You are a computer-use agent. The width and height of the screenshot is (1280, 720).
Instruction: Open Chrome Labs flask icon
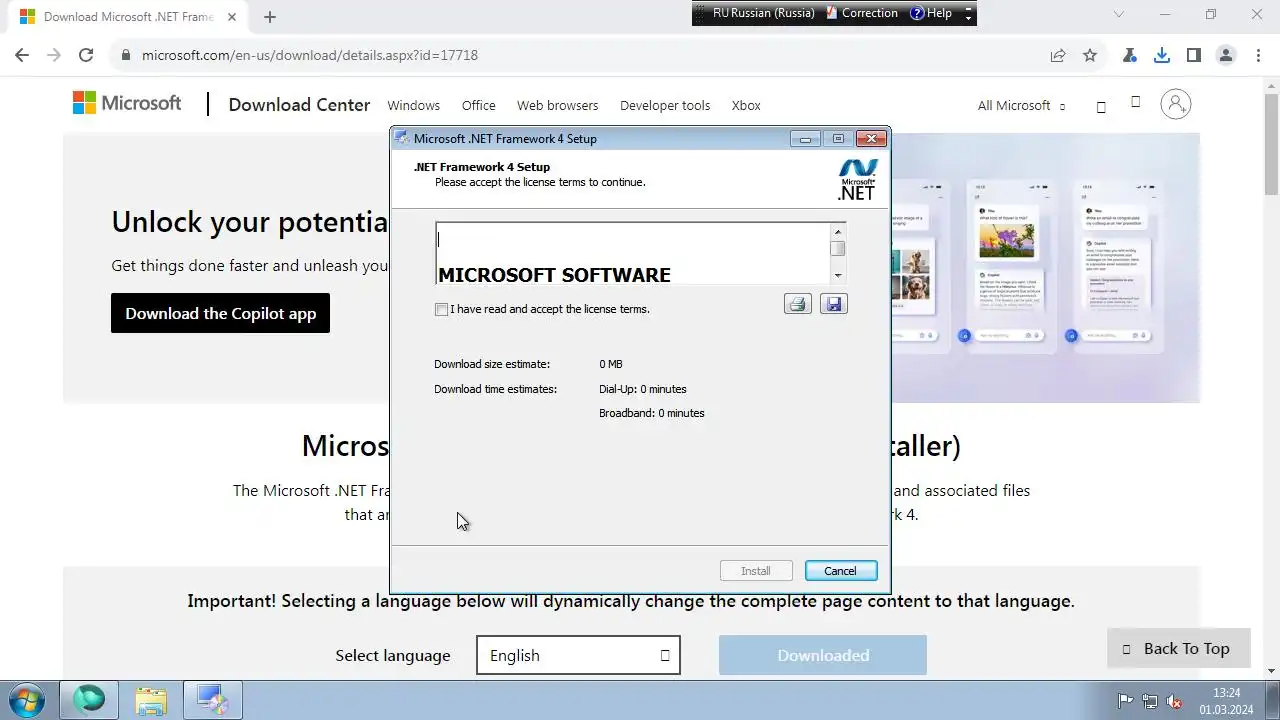[1130, 55]
